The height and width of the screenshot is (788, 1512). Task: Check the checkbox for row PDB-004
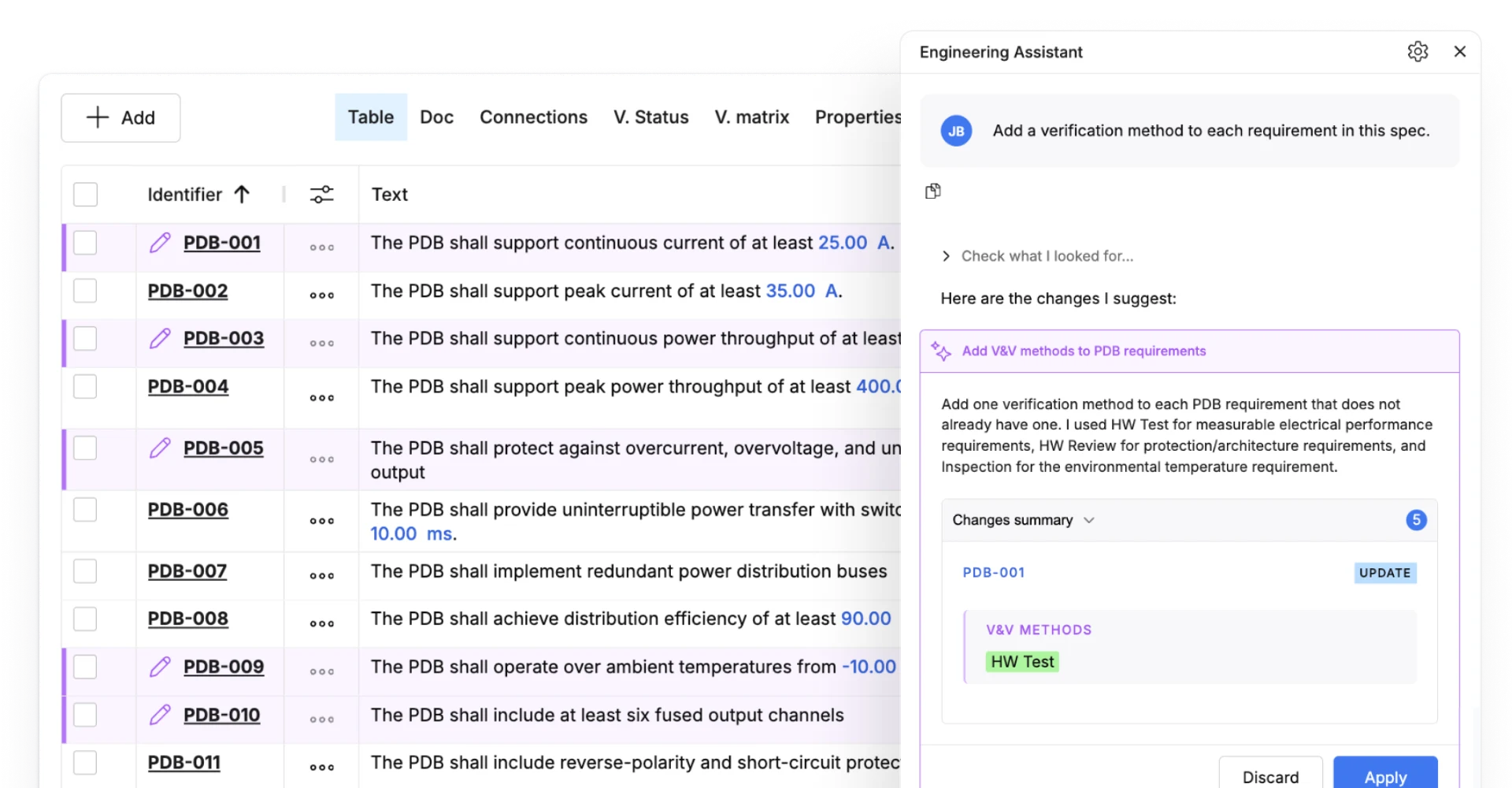(x=85, y=386)
